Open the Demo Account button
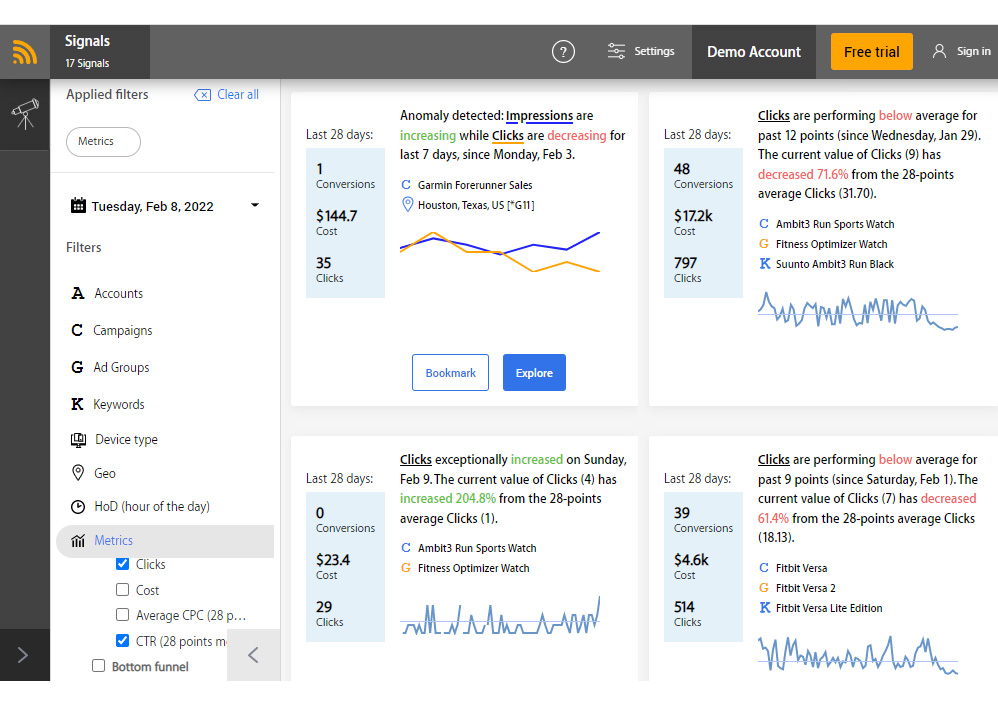Screen dimensions: 998x705 coord(754,52)
